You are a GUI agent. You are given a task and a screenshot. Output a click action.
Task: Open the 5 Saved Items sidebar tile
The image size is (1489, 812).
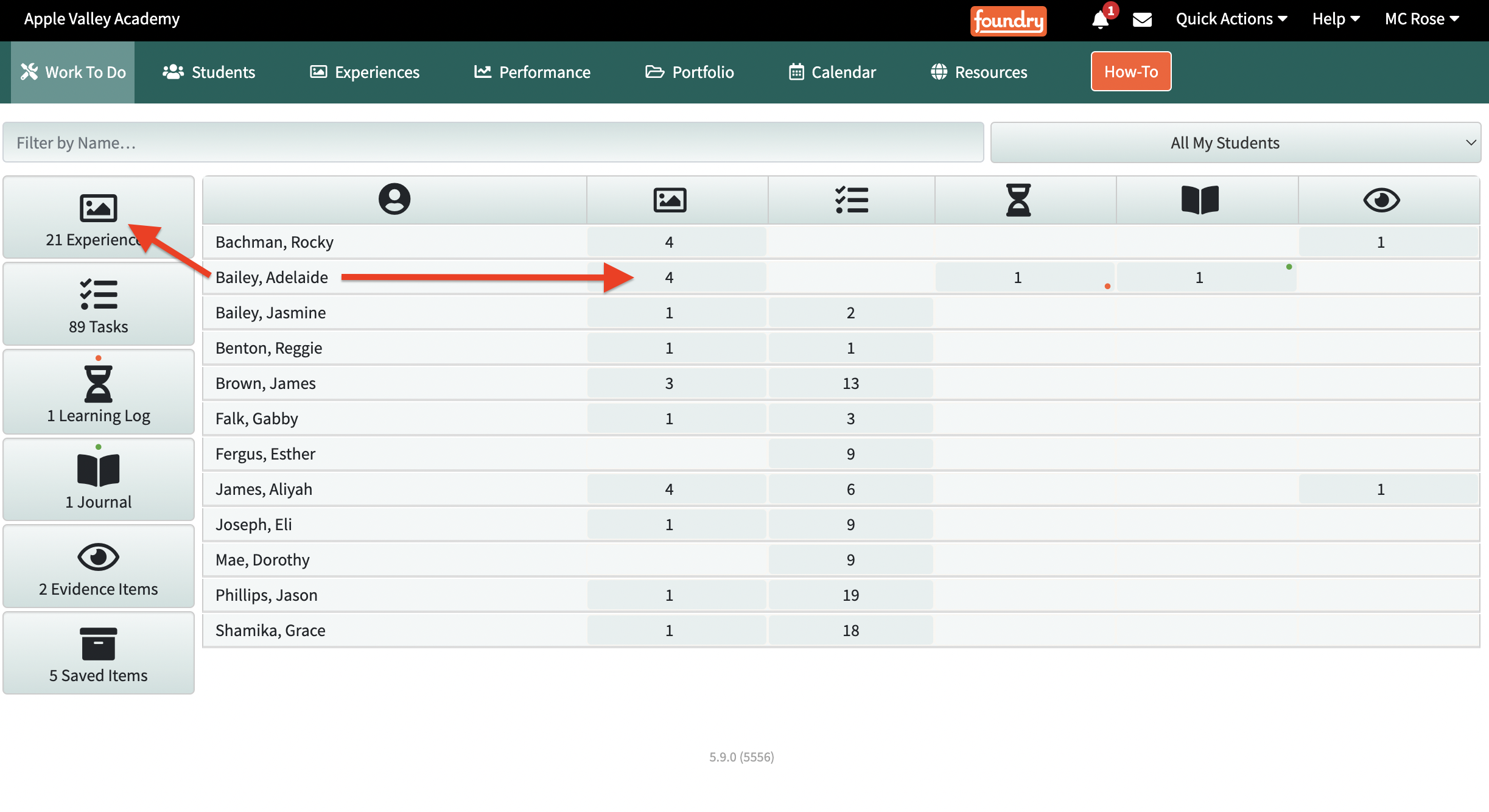(x=99, y=653)
